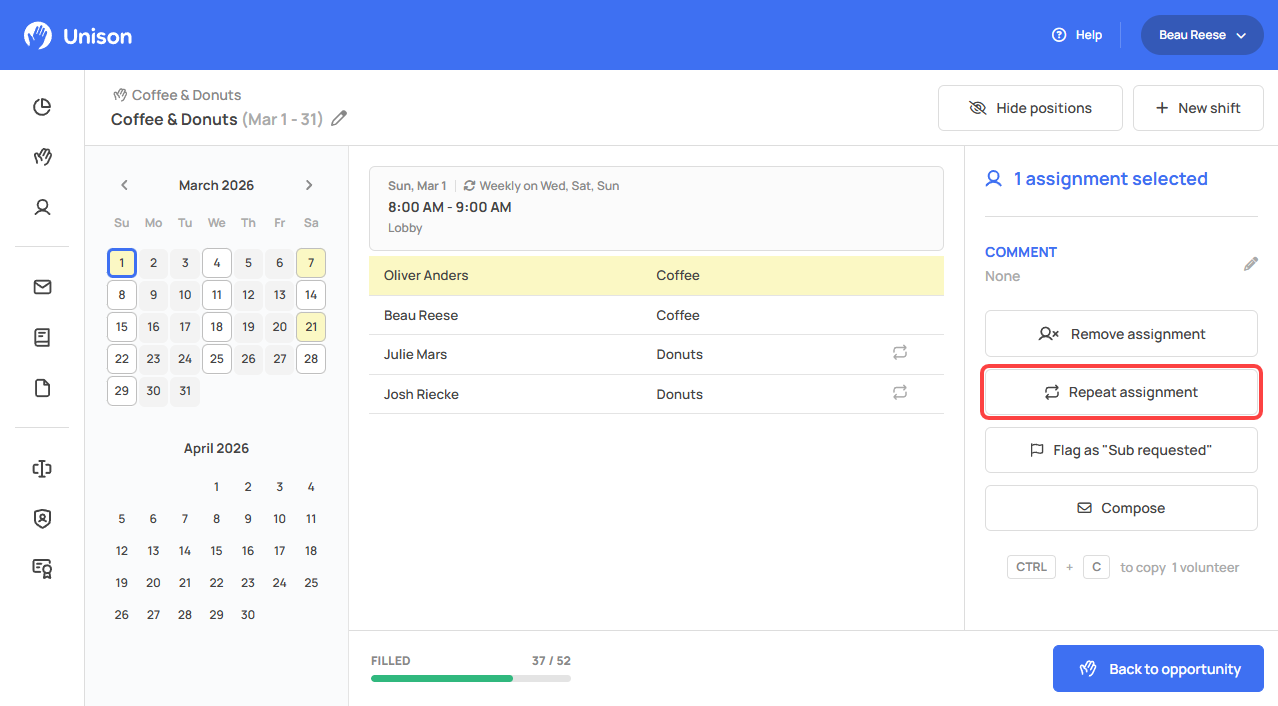Click Remove assignment button
Screen dimensions: 1278x706
(x=1121, y=334)
